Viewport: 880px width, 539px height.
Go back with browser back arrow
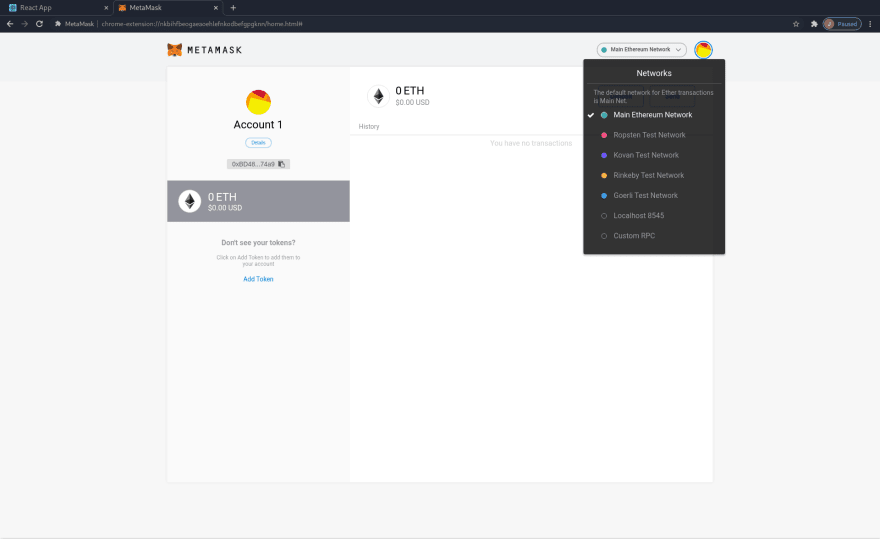point(10,24)
